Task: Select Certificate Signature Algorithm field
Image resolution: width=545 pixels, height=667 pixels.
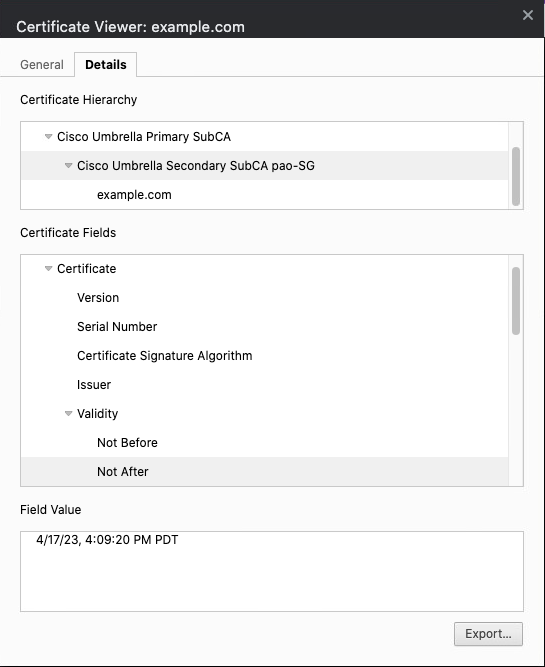Action: (x=165, y=356)
